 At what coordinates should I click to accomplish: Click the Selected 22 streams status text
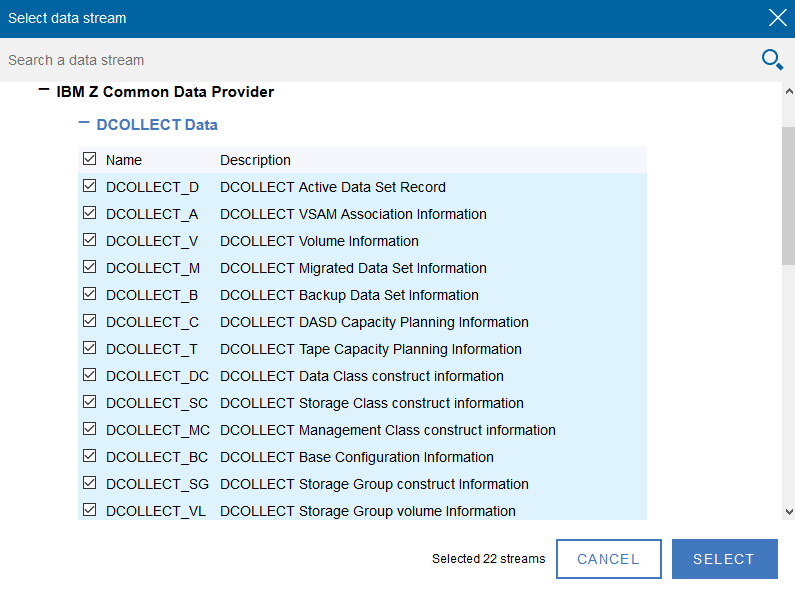point(488,558)
